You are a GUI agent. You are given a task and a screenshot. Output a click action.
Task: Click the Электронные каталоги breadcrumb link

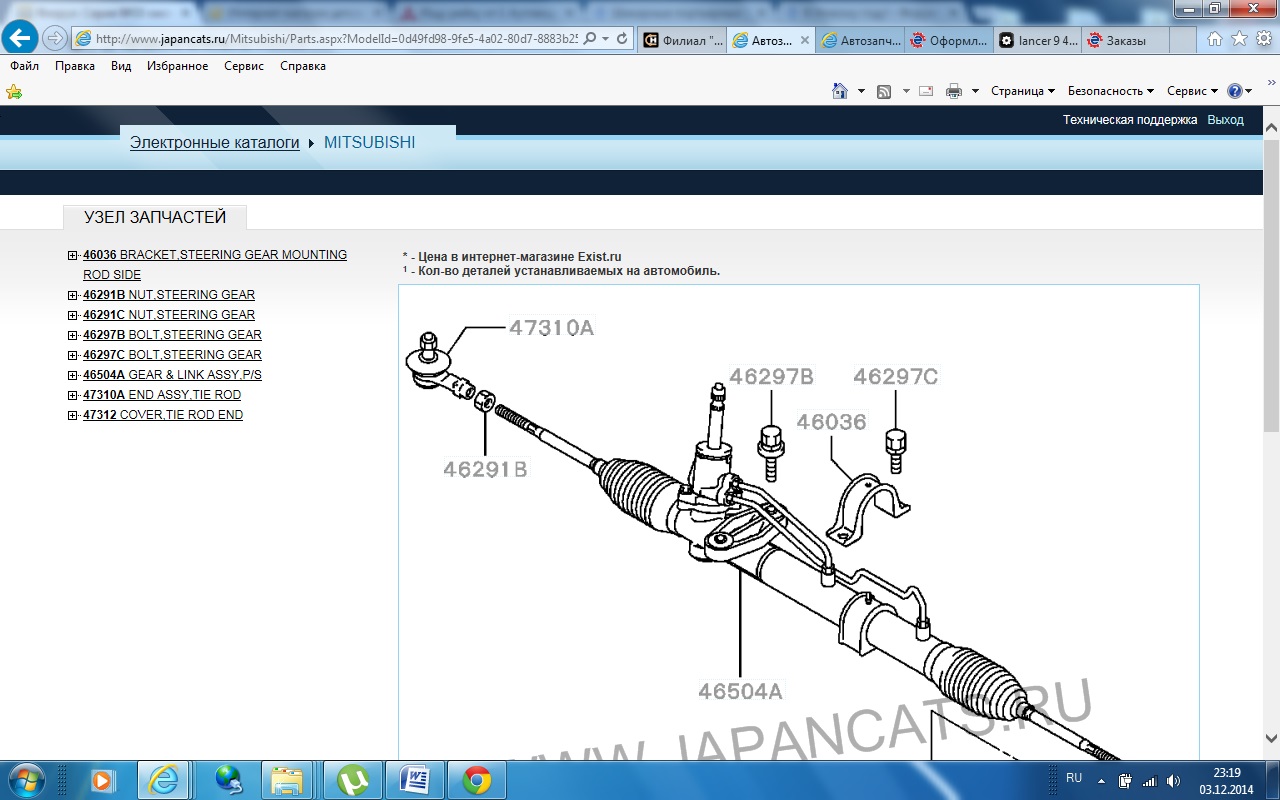pos(215,143)
